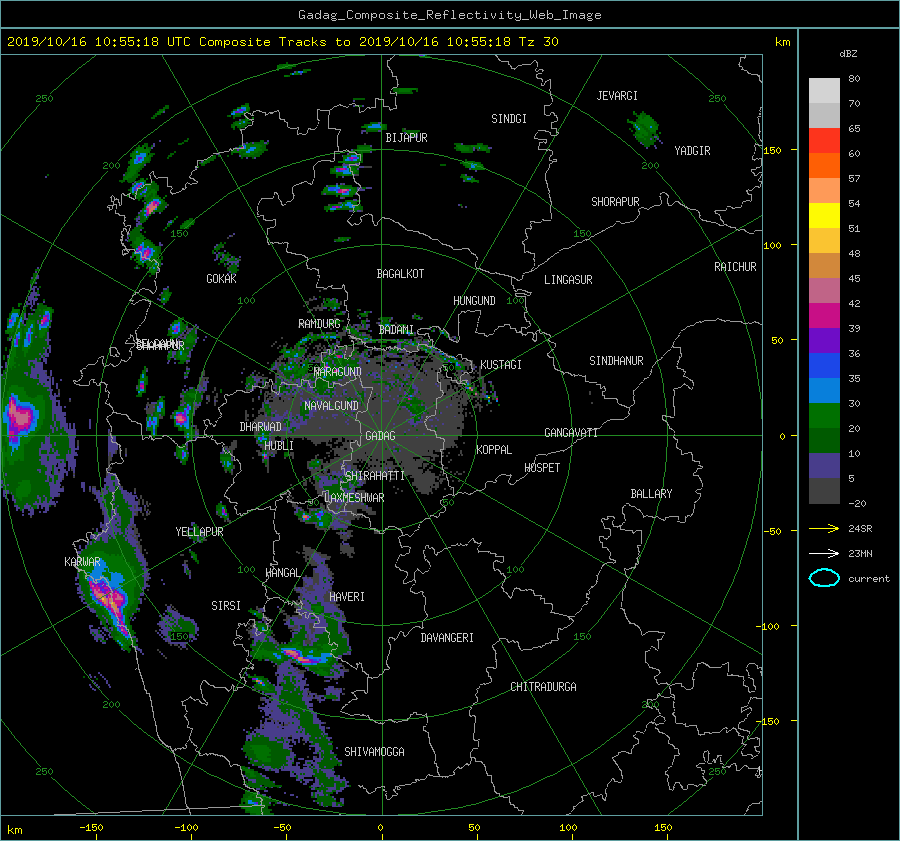Click the SIRSI city label

click(226, 606)
